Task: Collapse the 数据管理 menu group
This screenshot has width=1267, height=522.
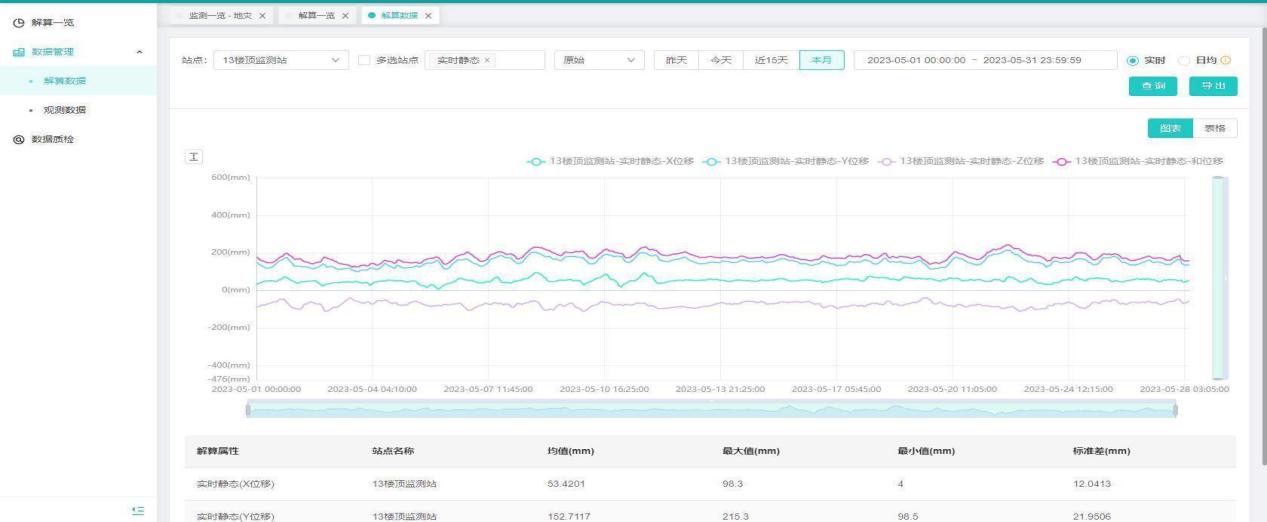Action: coord(139,51)
